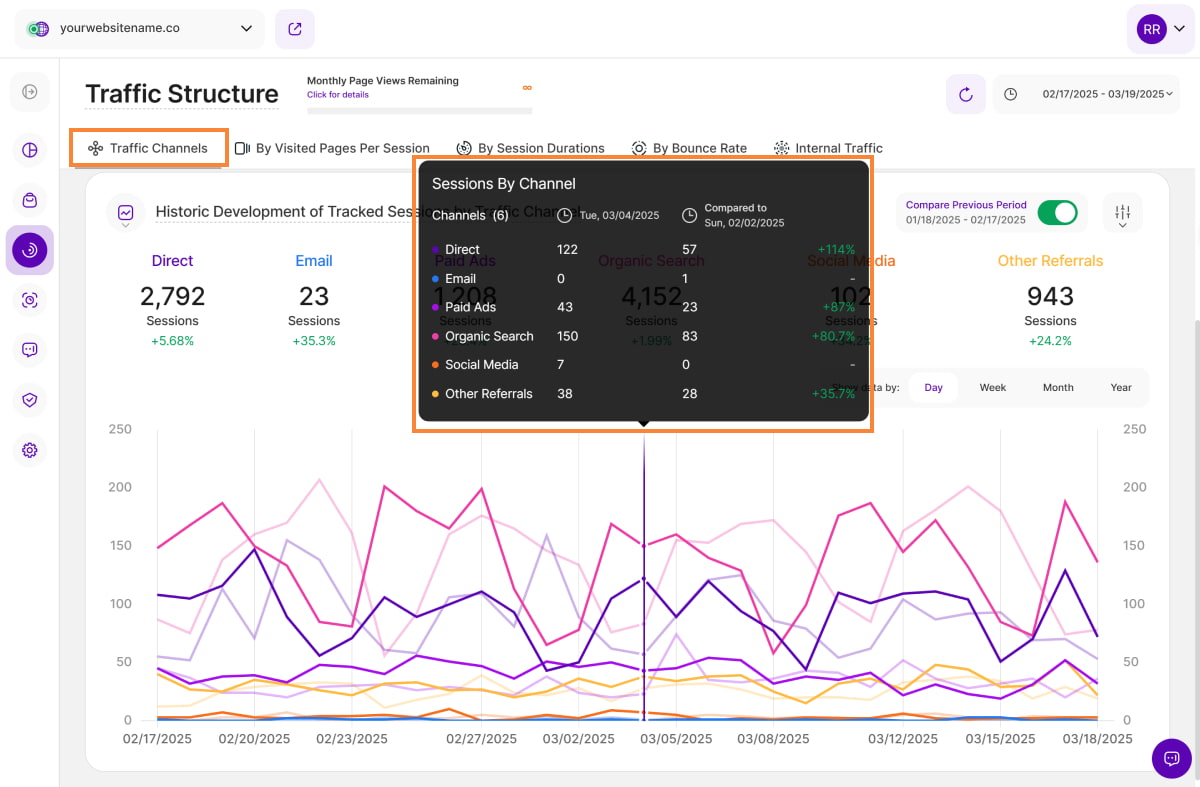1200x787 pixels.
Task: Click the 'Click for details' link
Action: click(x=337, y=95)
